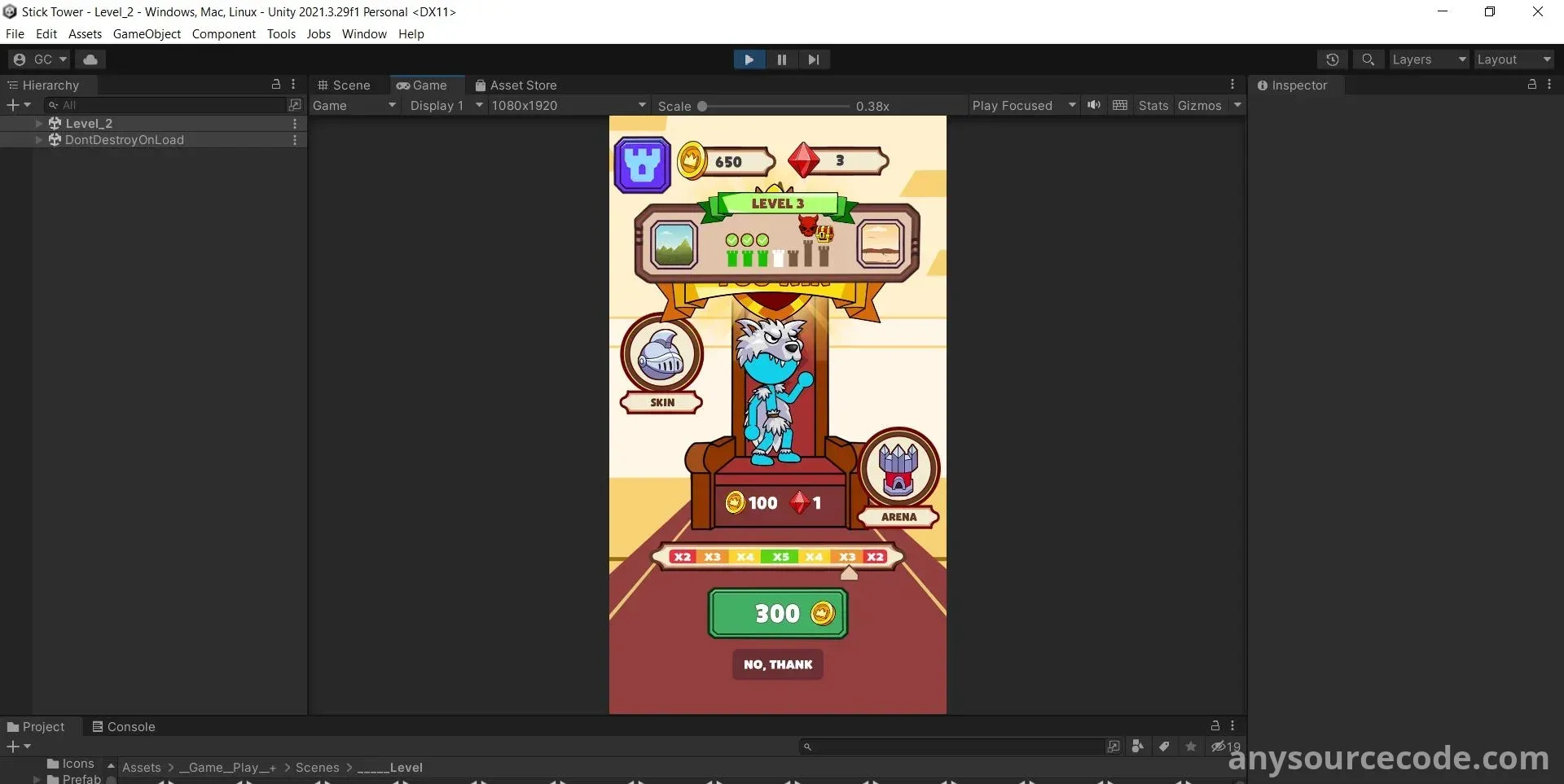1564x784 pixels.
Task: Click the Game view Scale slider
Action: pyautogui.click(x=774, y=107)
